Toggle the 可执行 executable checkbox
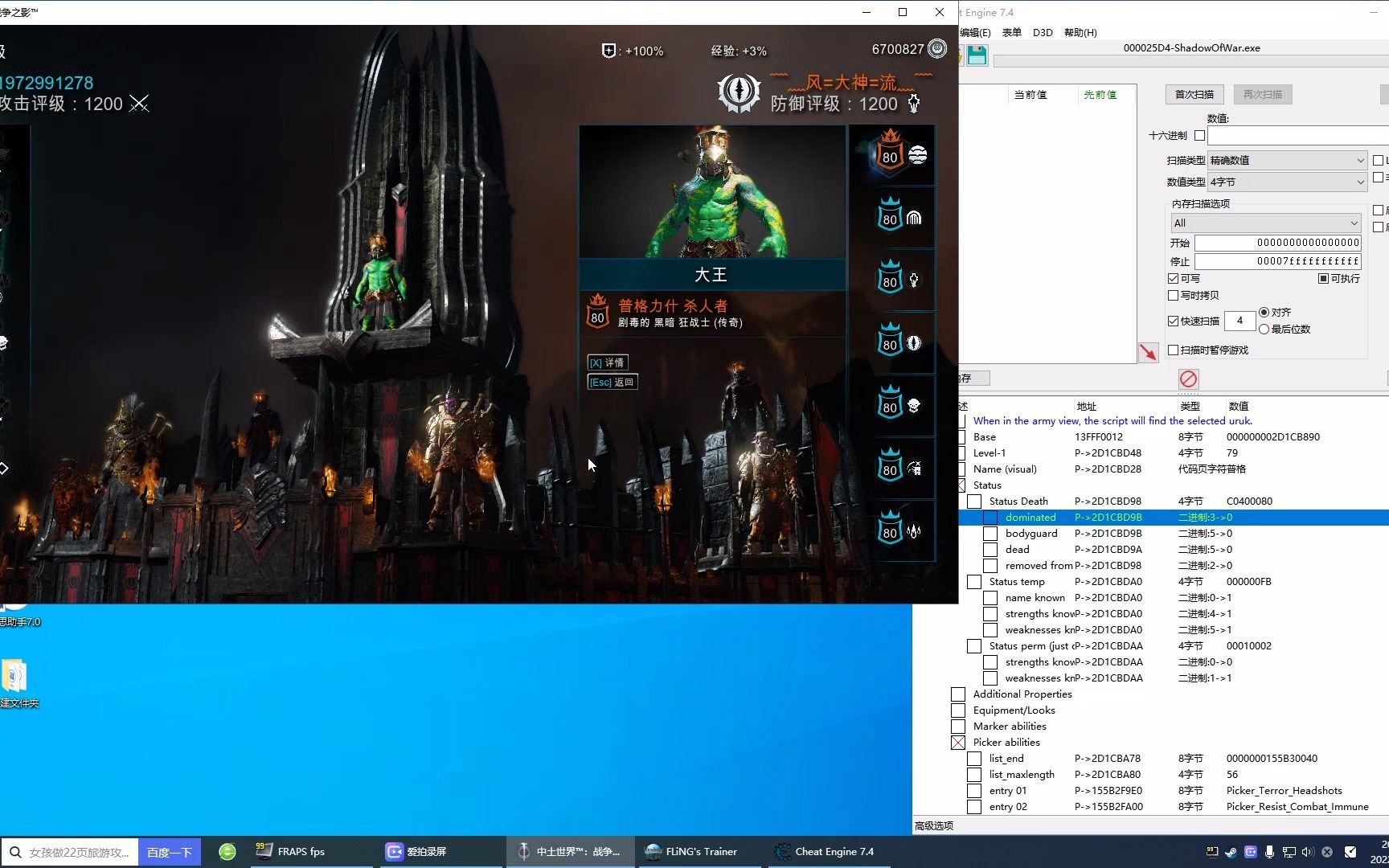 click(1323, 279)
